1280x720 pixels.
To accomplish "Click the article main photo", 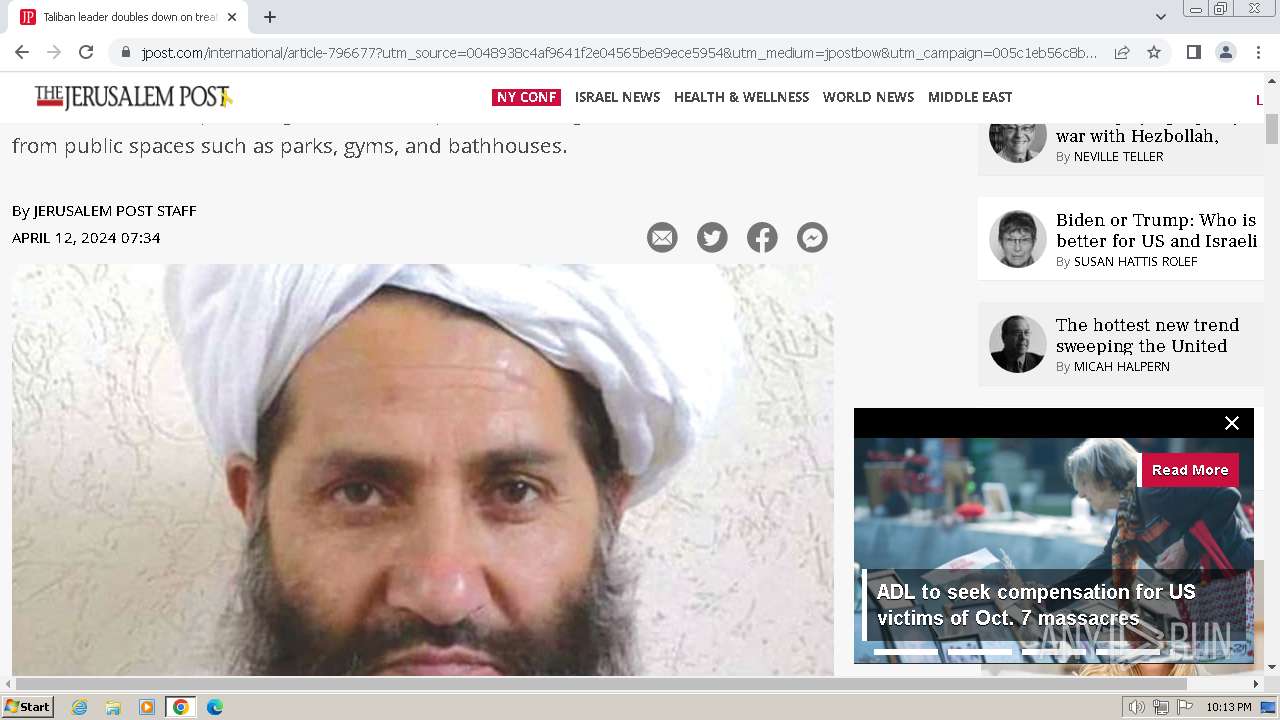I will (x=422, y=470).
